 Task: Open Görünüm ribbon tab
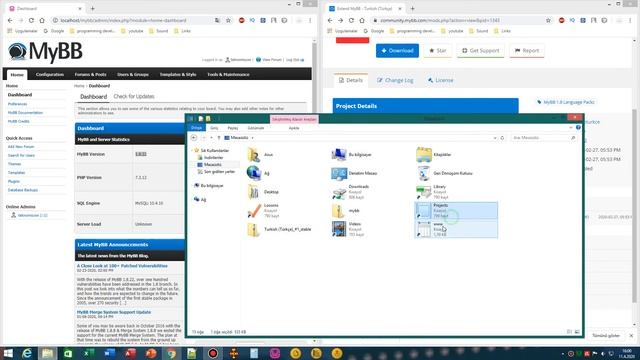point(256,128)
